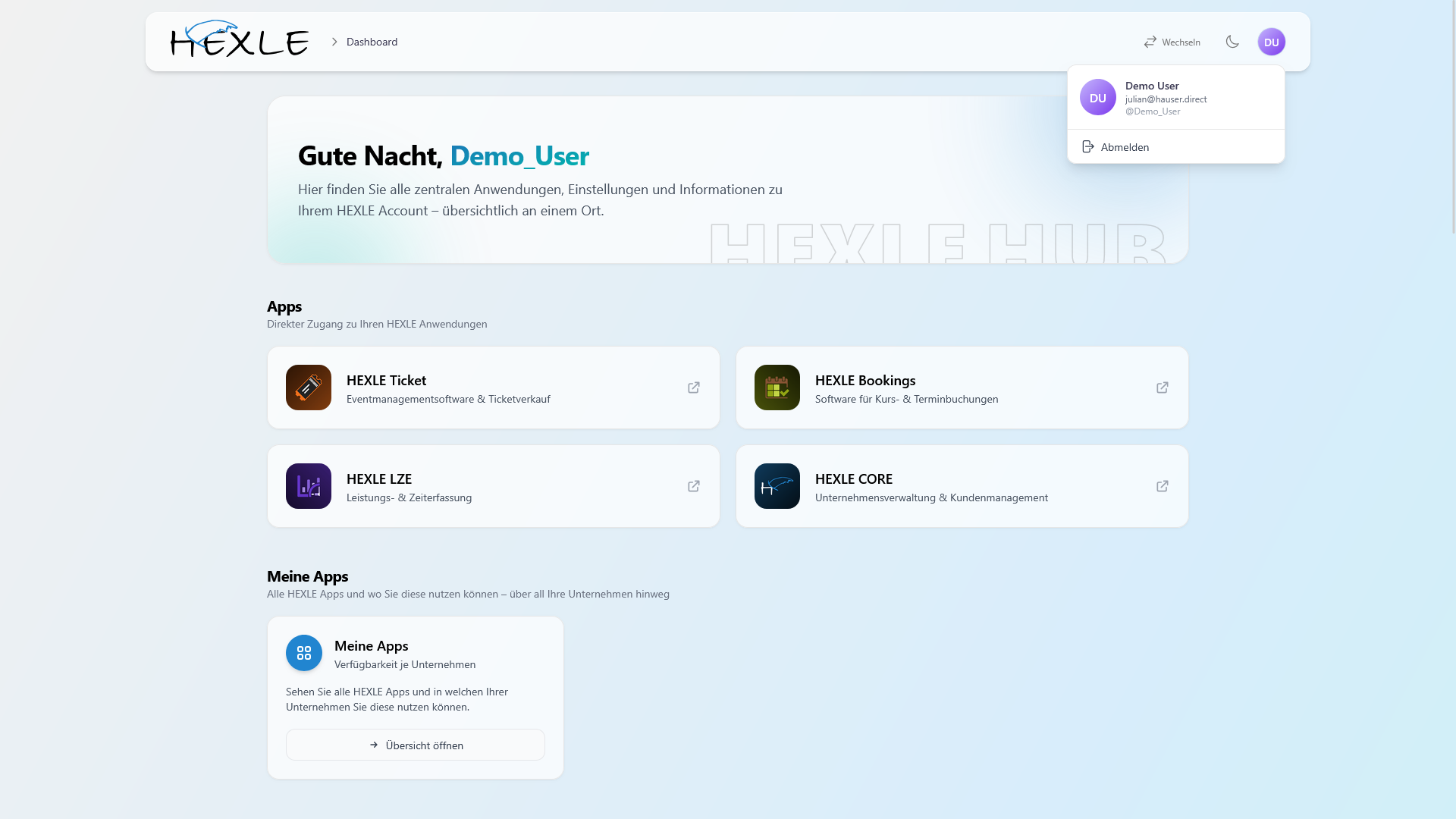Click Verfügbarkeit je Unternehmen subtitle

pos(405,664)
